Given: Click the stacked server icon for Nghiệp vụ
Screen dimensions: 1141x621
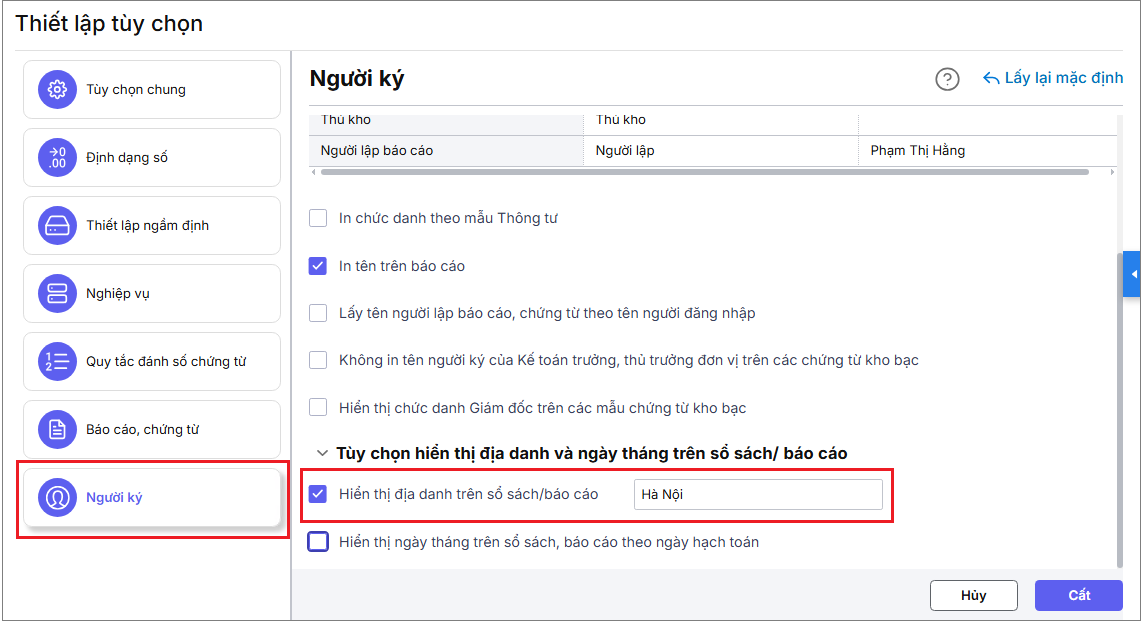Looking at the screenshot, I should click(57, 293).
